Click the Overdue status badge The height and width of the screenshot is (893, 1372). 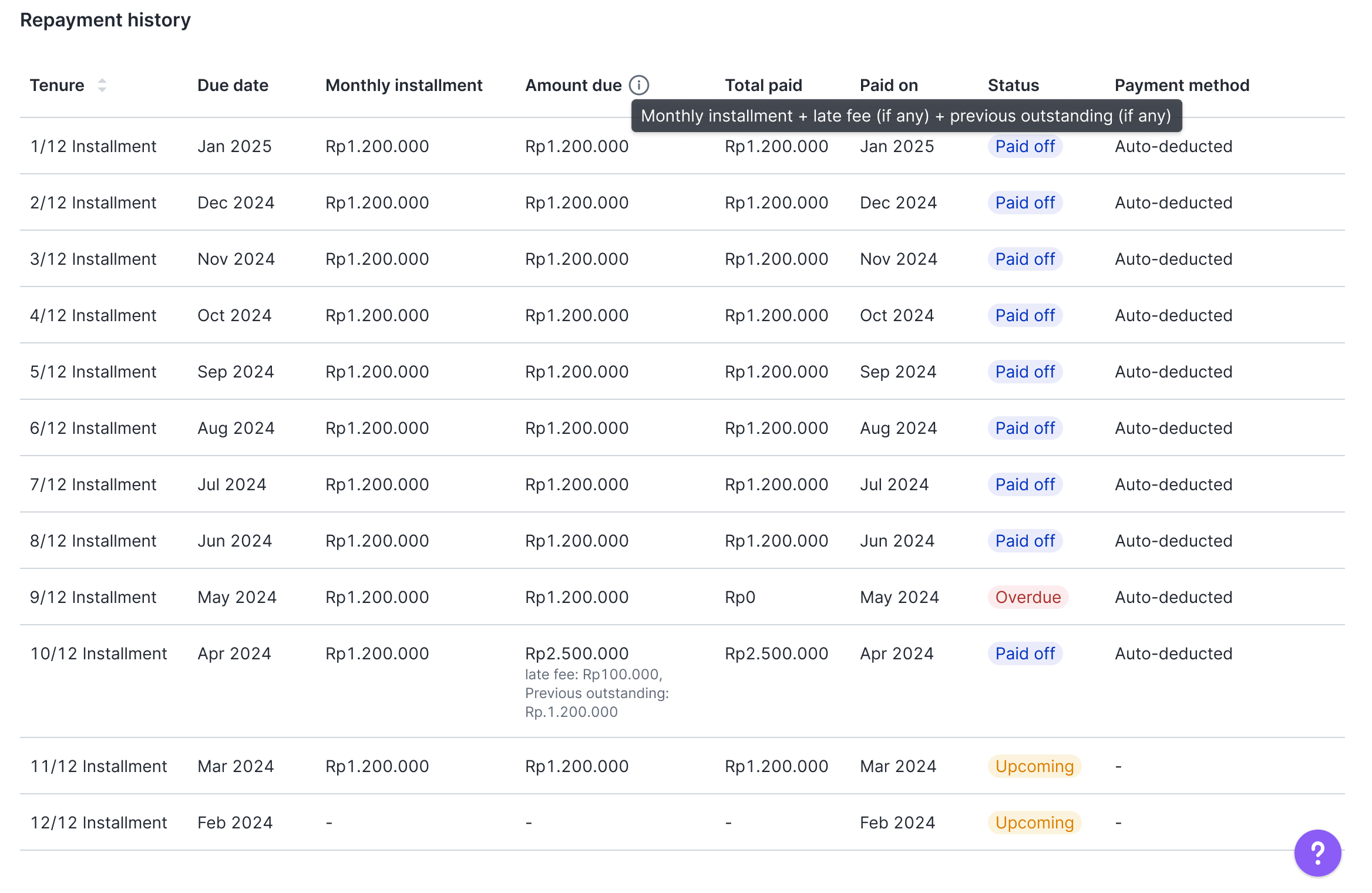[x=1027, y=597]
